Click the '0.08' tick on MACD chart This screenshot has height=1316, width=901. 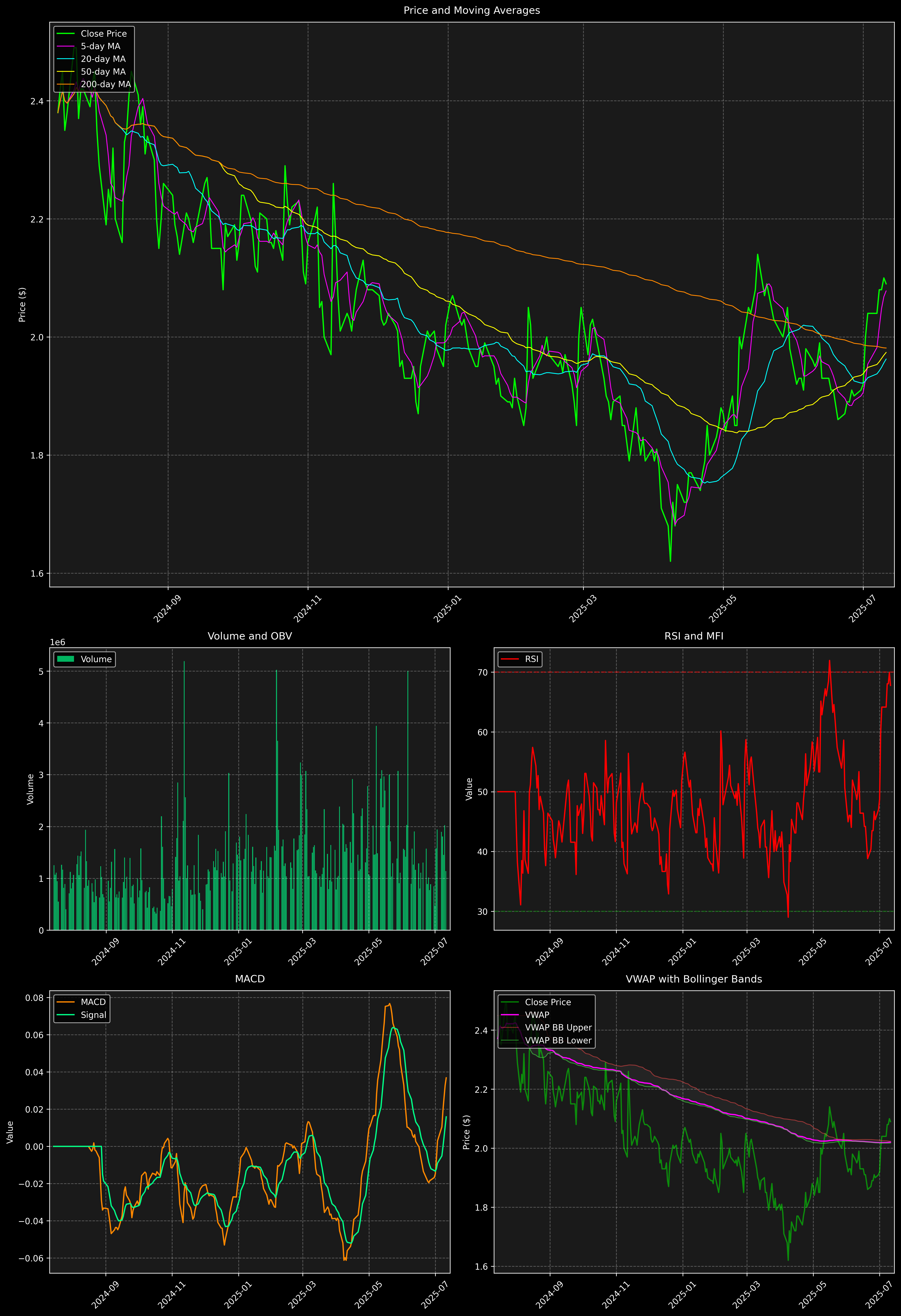click(35, 998)
